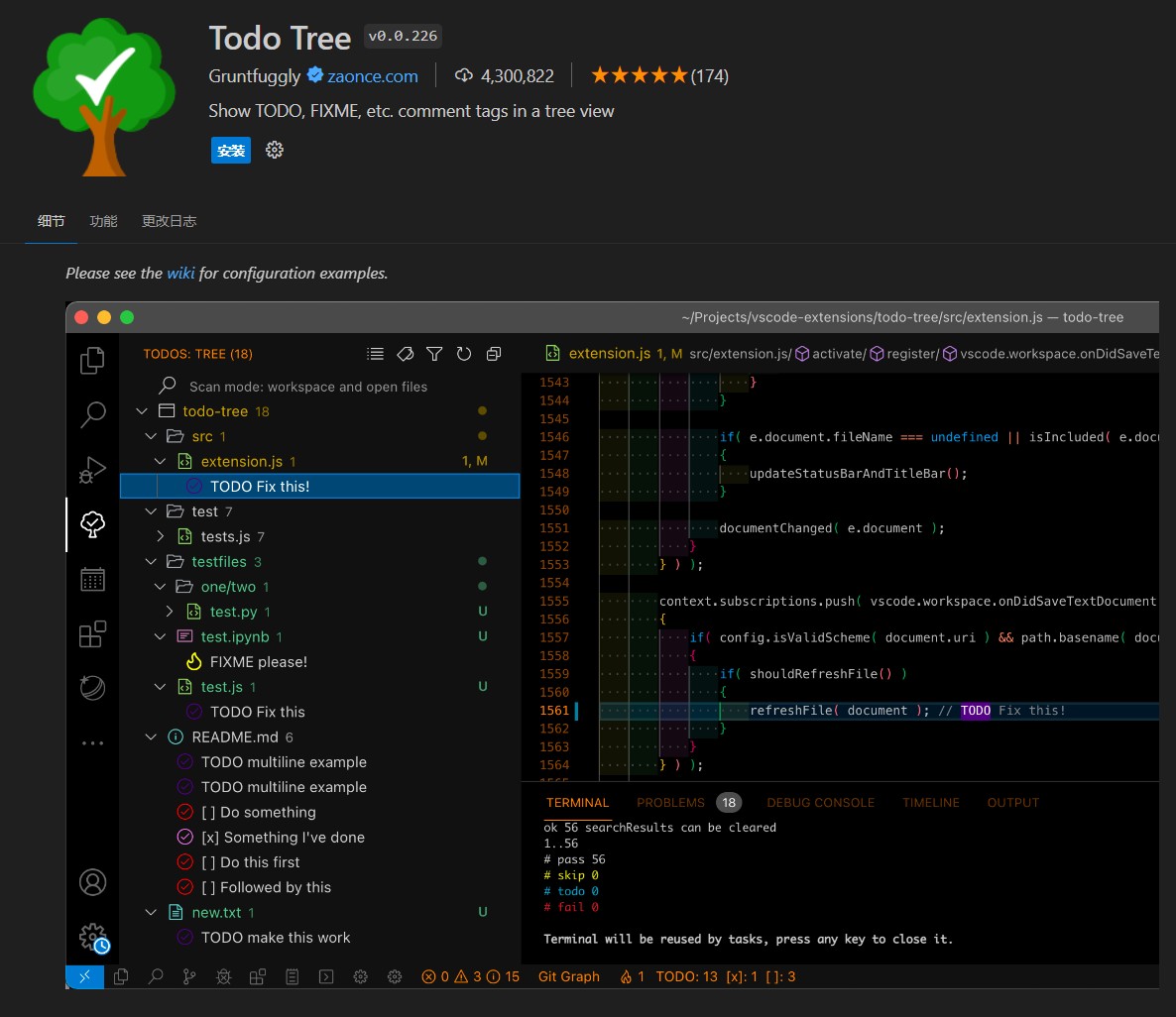
Task: Collapse the src folder
Action: point(151,436)
